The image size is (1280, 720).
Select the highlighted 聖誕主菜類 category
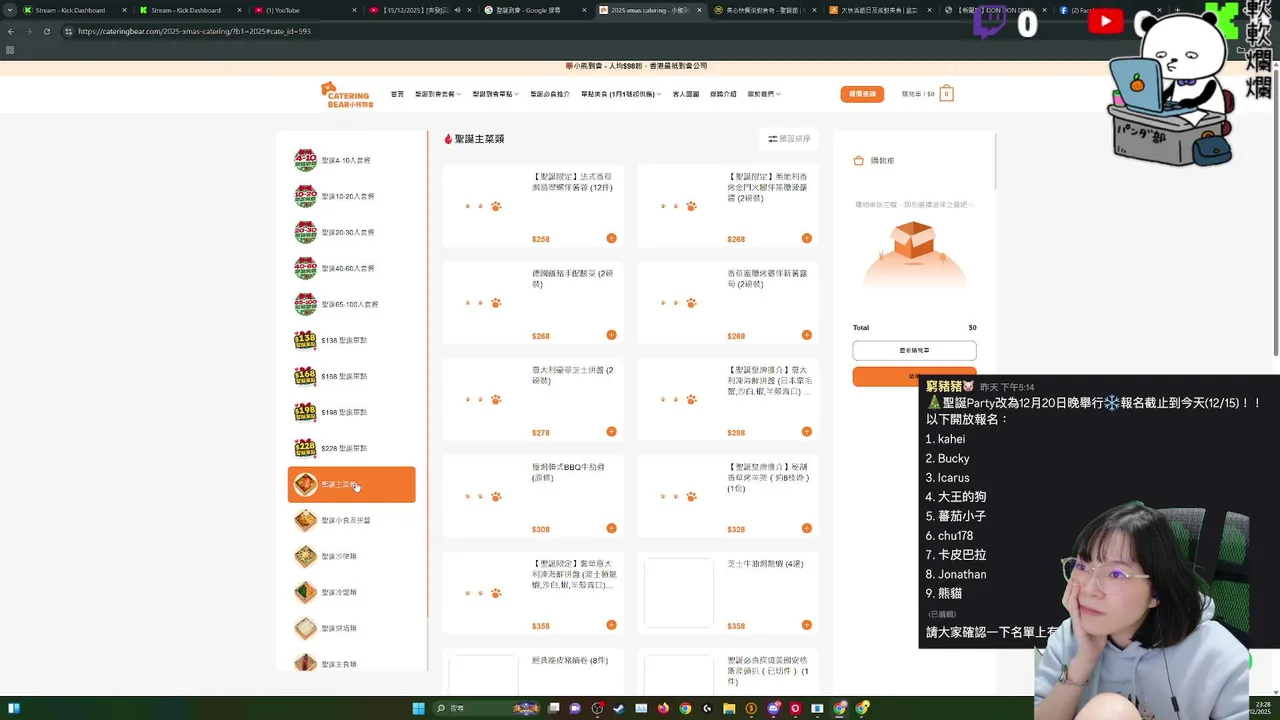[351, 484]
